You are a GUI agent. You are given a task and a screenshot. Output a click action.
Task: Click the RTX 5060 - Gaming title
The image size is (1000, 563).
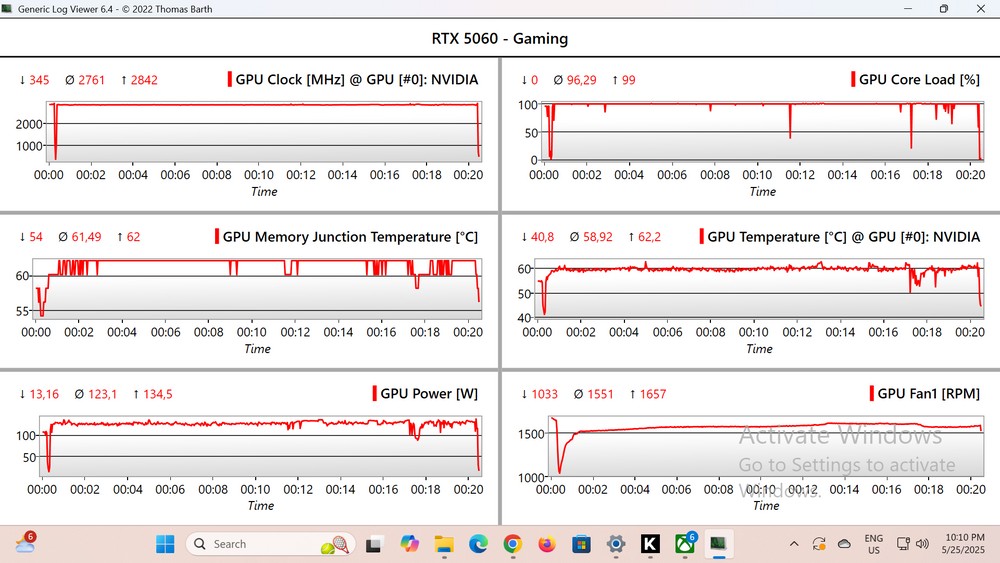point(499,39)
